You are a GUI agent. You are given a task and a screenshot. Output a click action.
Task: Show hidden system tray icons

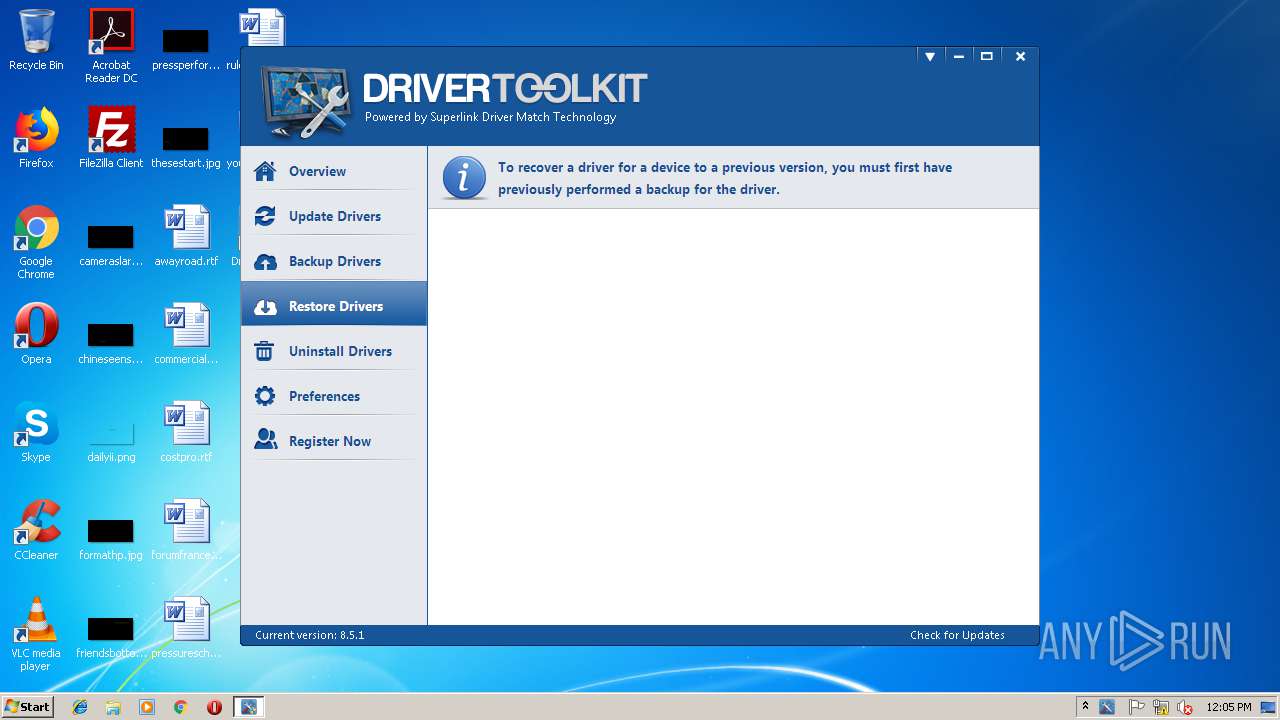tap(1085, 707)
